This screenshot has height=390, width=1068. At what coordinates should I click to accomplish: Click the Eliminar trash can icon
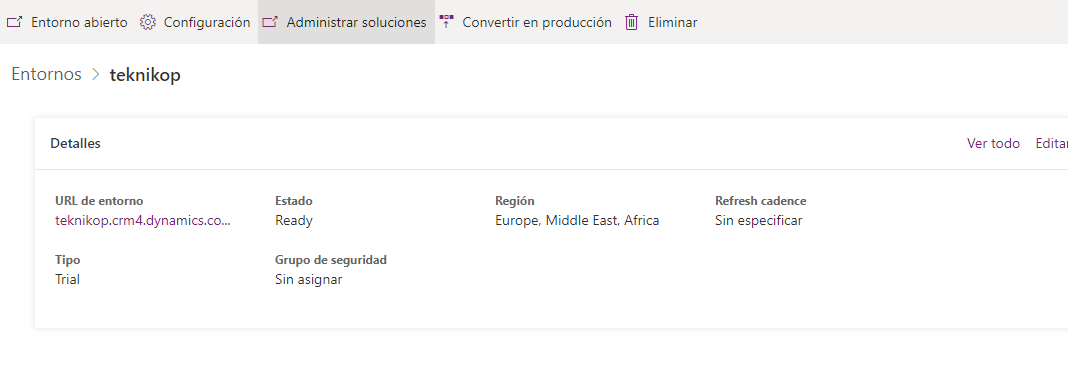632,22
